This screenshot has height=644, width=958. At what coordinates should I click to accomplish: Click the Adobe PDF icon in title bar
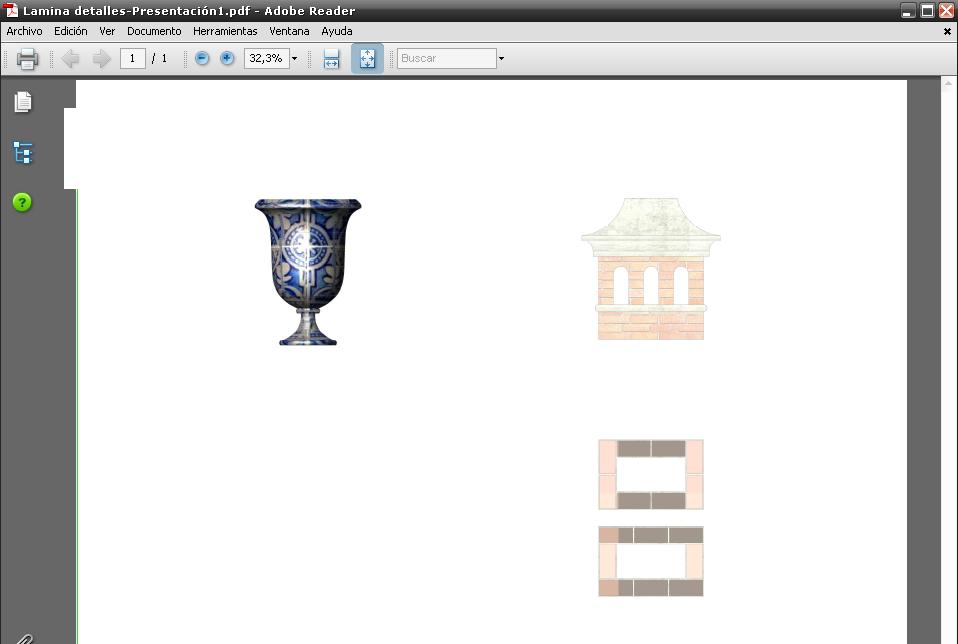[11, 10]
